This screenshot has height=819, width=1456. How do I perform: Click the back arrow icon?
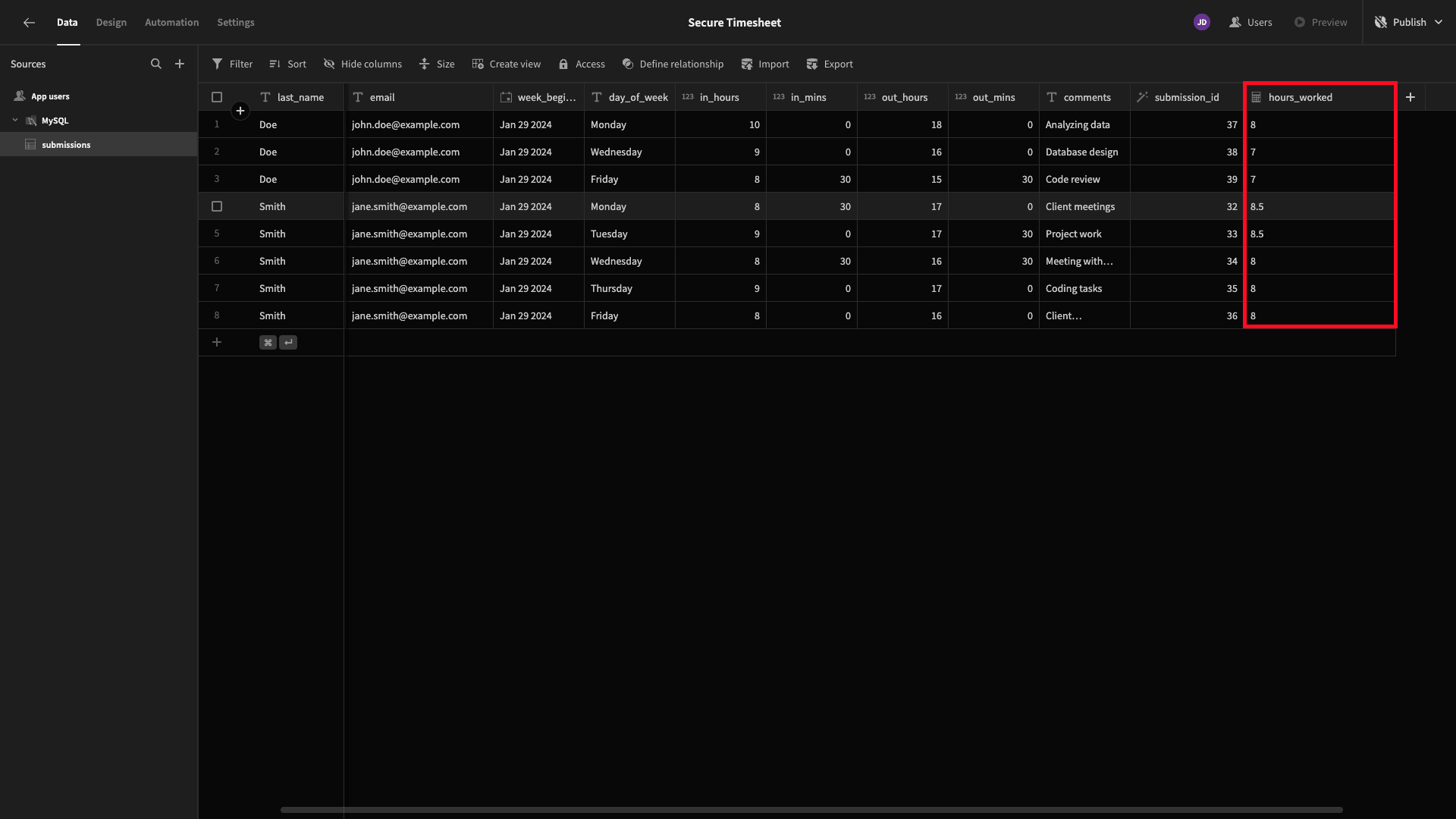coord(29,23)
